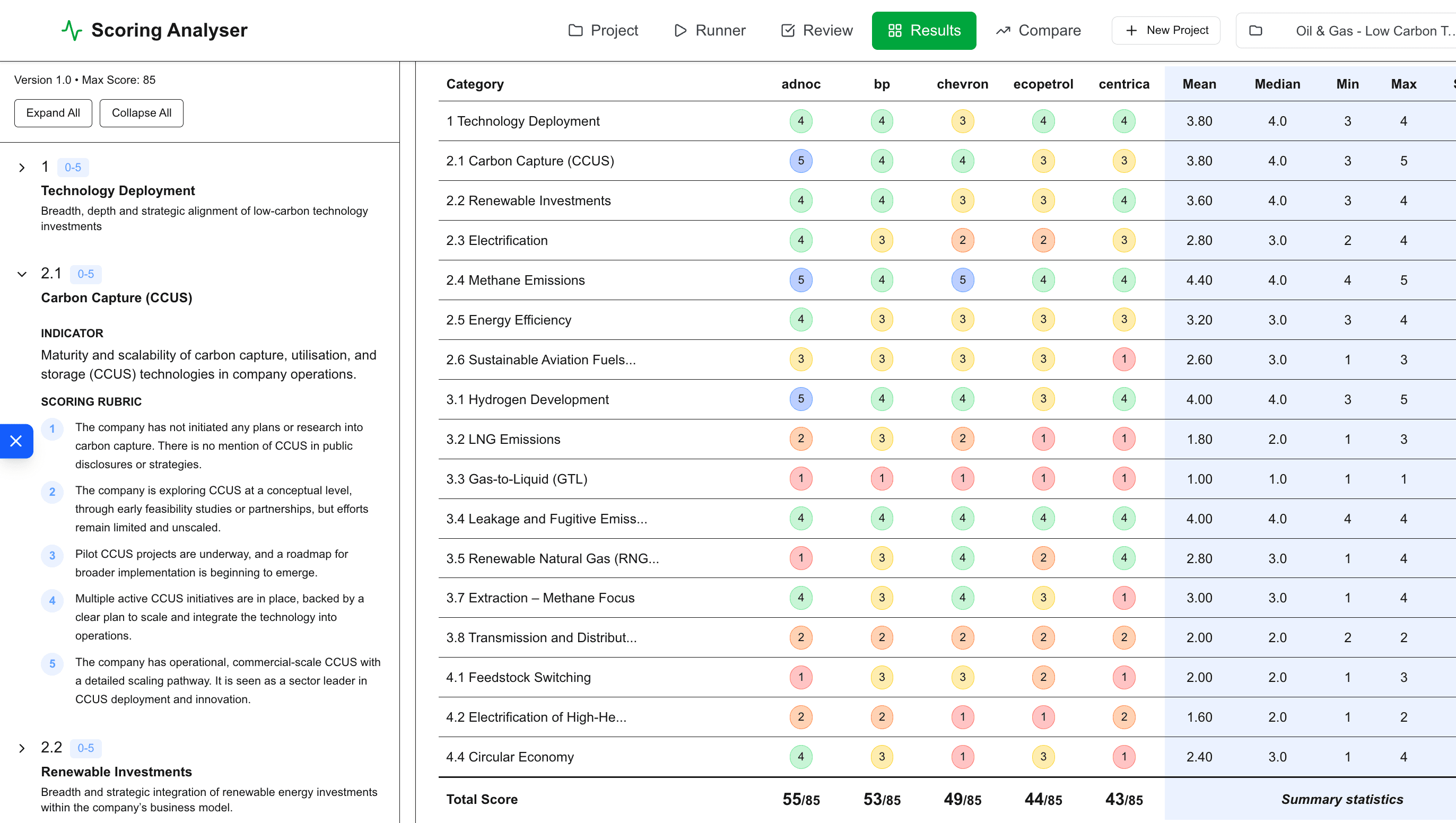Click the checkmark icon next to Review
Screen dimensions: 1456x823
(787, 31)
